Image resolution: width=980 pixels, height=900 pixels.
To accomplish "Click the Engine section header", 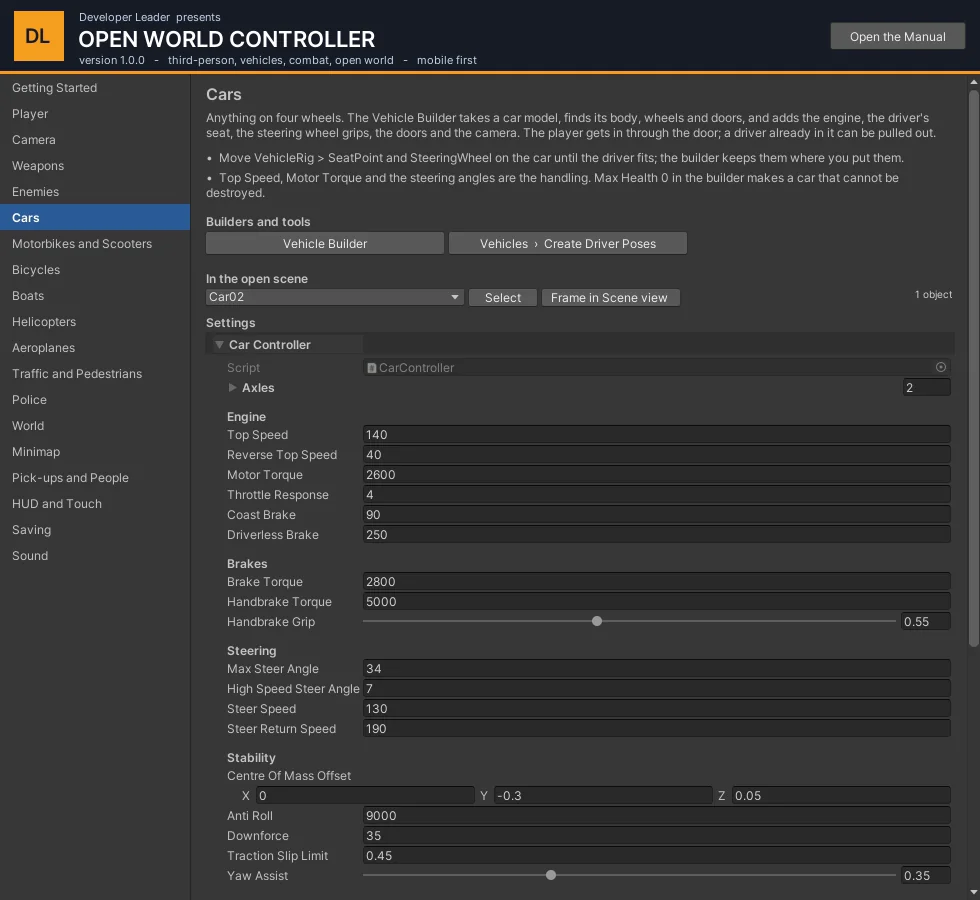I will tap(246, 416).
